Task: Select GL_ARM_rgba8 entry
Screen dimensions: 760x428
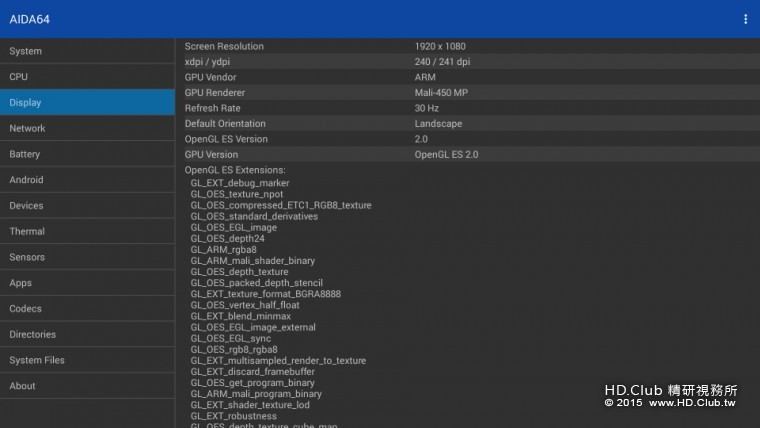Action: pyautogui.click(x=223, y=250)
